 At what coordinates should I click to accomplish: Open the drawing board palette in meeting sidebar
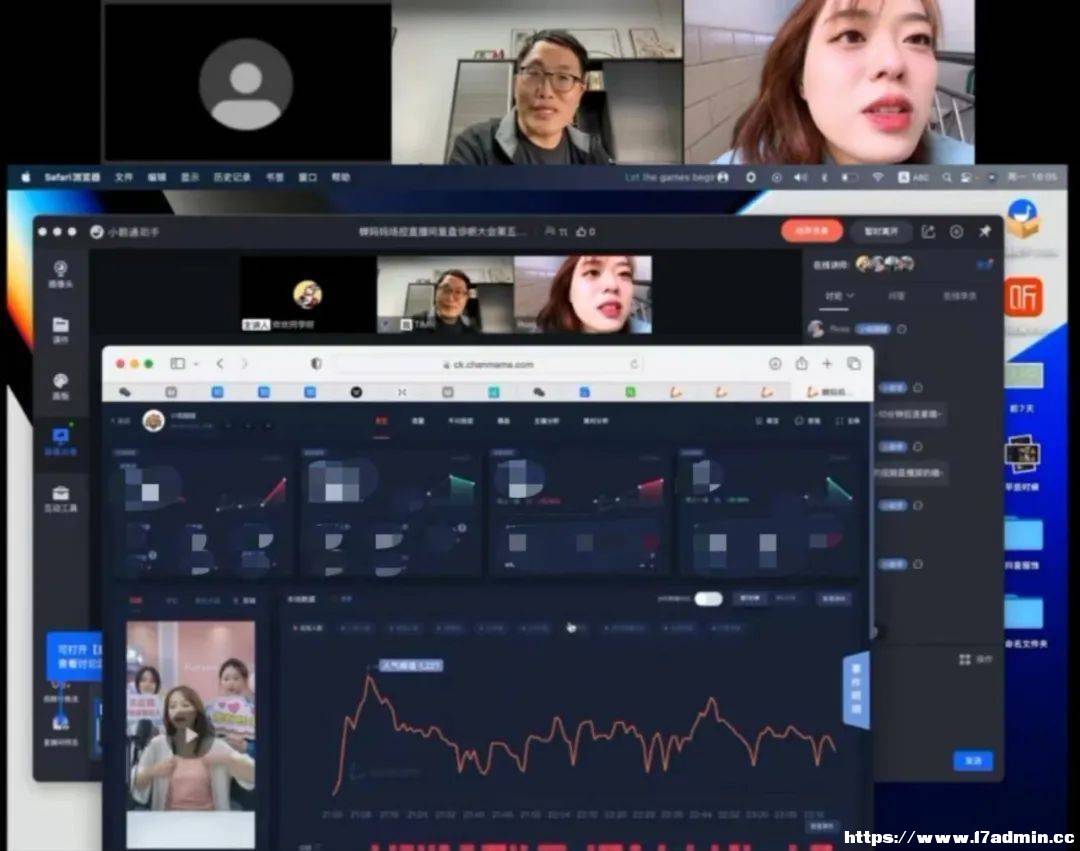click(x=61, y=386)
